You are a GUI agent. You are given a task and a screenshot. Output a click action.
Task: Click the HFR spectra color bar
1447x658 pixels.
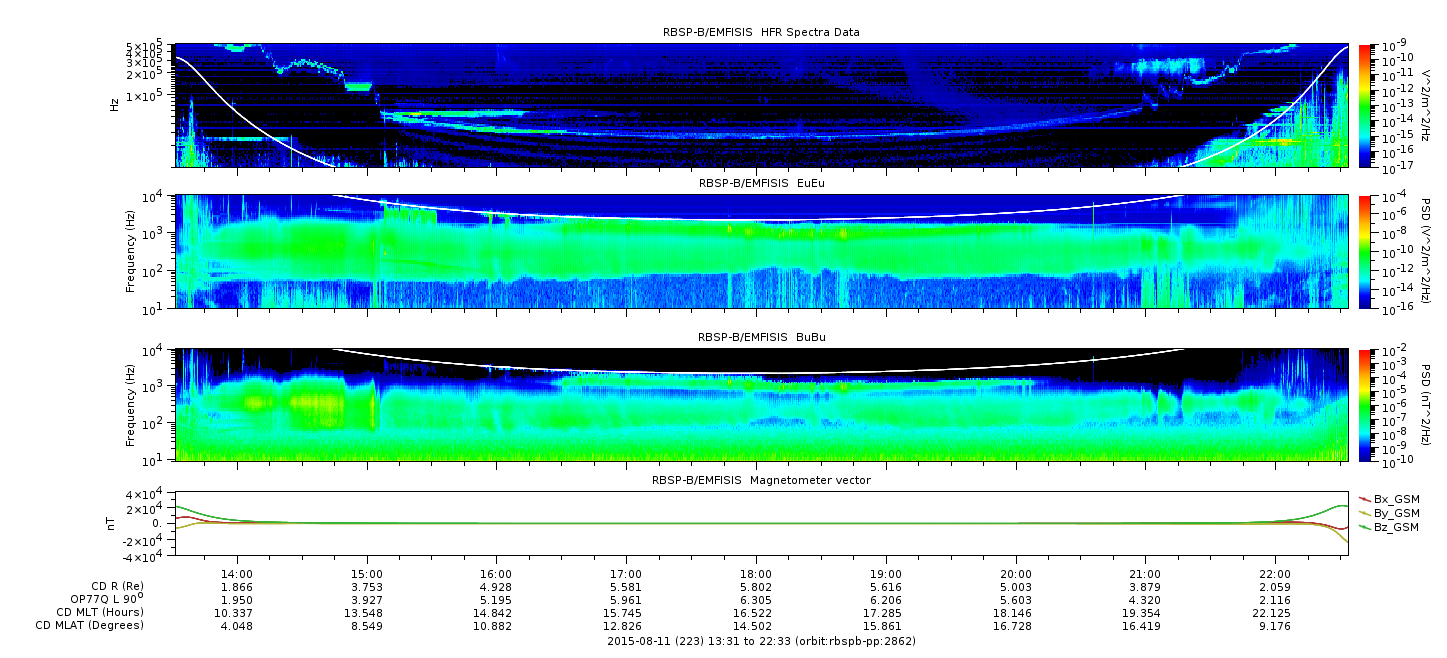[1366, 105]
